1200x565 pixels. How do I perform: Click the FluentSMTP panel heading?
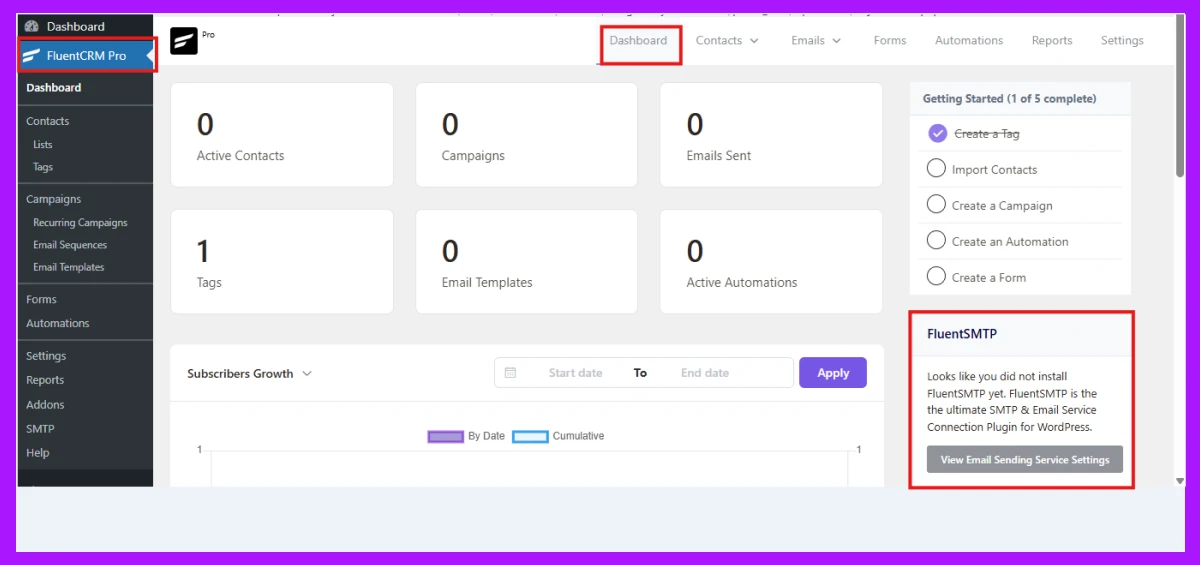(x=962, y=334)
